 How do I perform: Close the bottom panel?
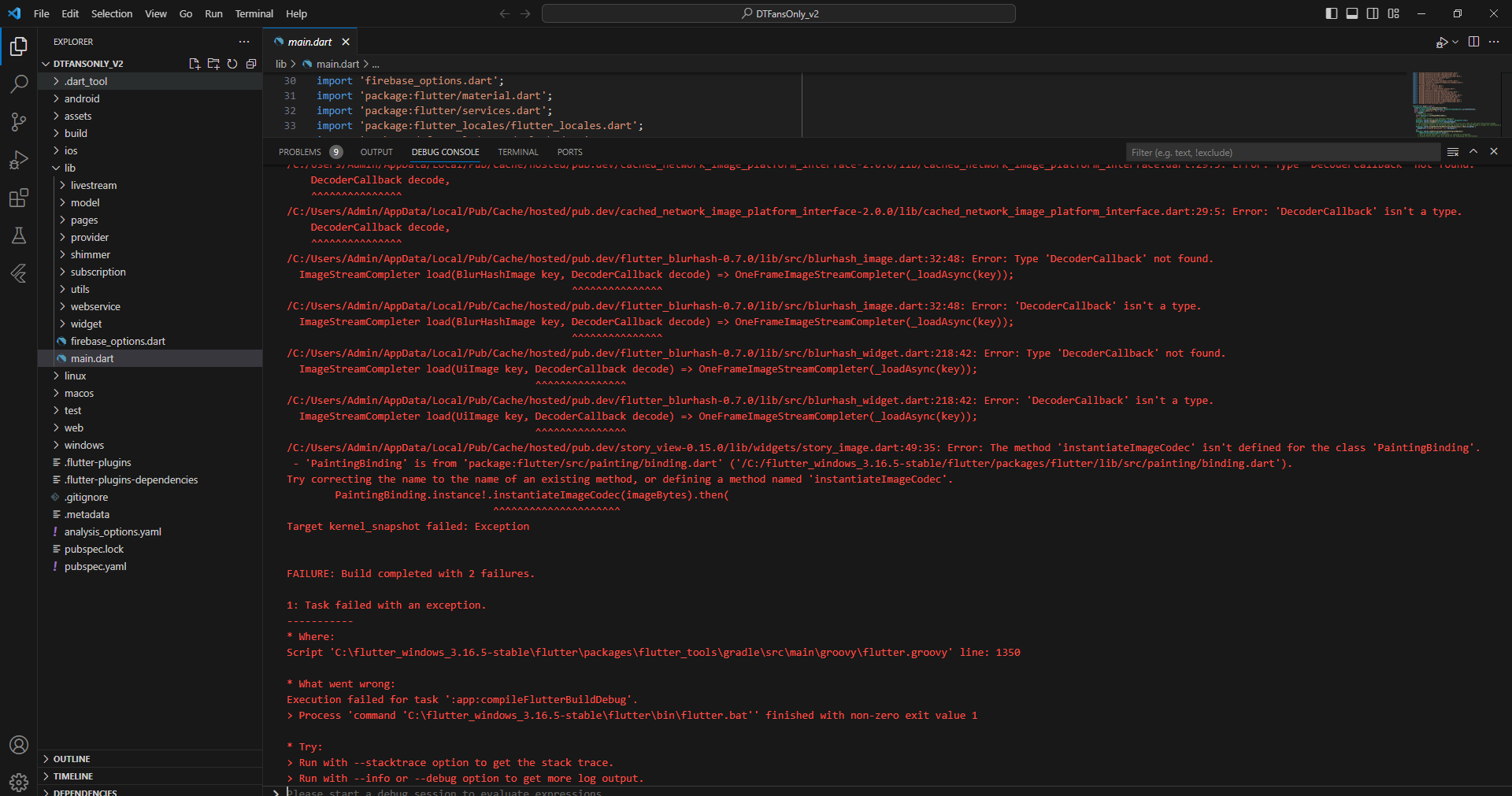[1494, 152]
